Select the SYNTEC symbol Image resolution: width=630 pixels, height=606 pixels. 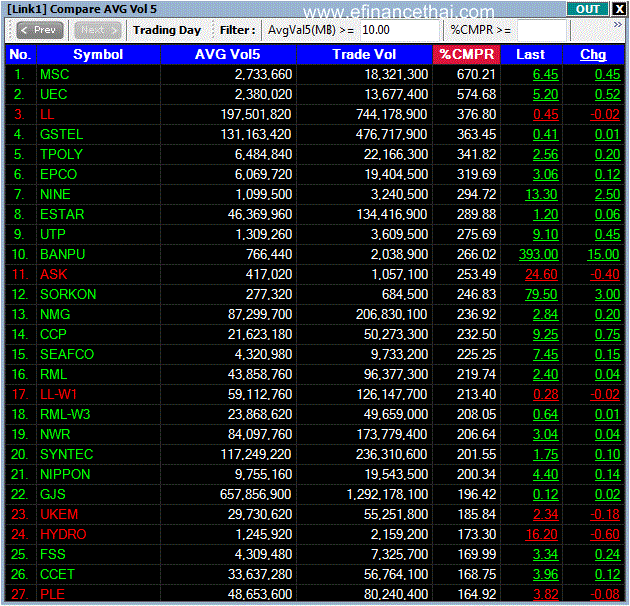click(67, 454)
